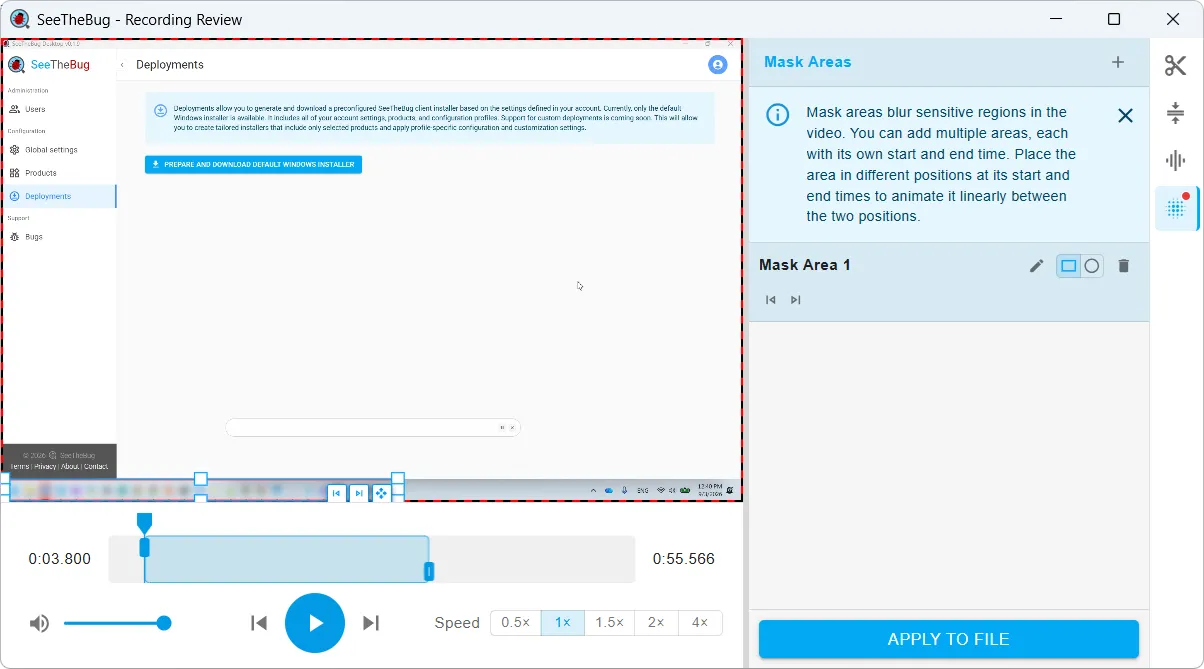1204x669 pixels.
Task: Select the Mask Area 1 title
Action: click(x=805, y=265)
